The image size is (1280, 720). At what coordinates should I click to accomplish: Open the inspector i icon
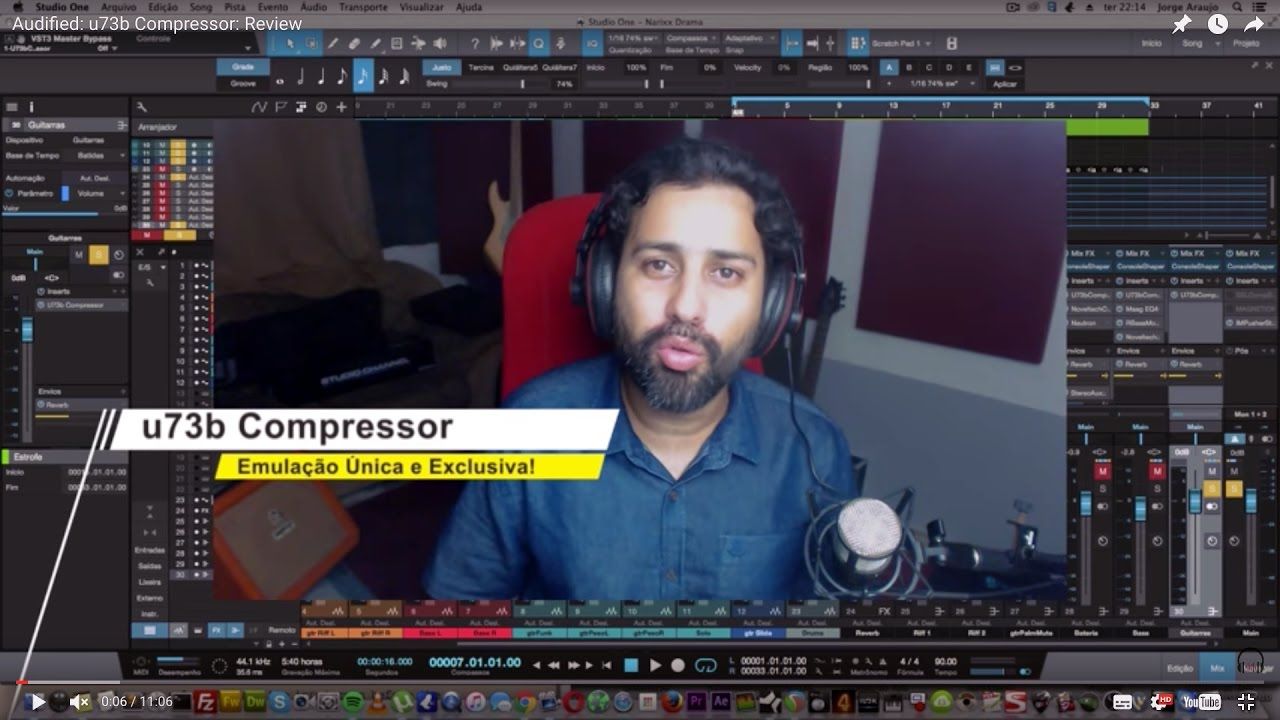click(x=31, y=107)
